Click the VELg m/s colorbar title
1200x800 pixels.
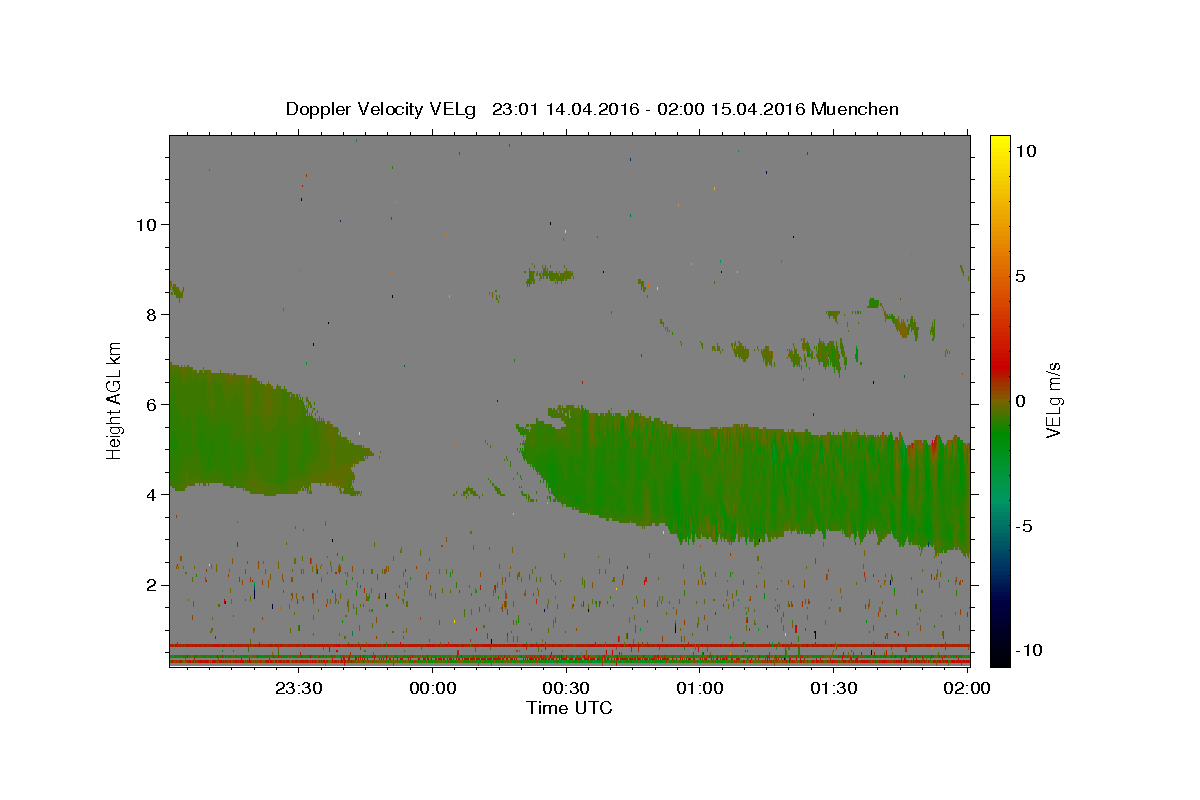pyautogui.click(x=1053, y=400)
